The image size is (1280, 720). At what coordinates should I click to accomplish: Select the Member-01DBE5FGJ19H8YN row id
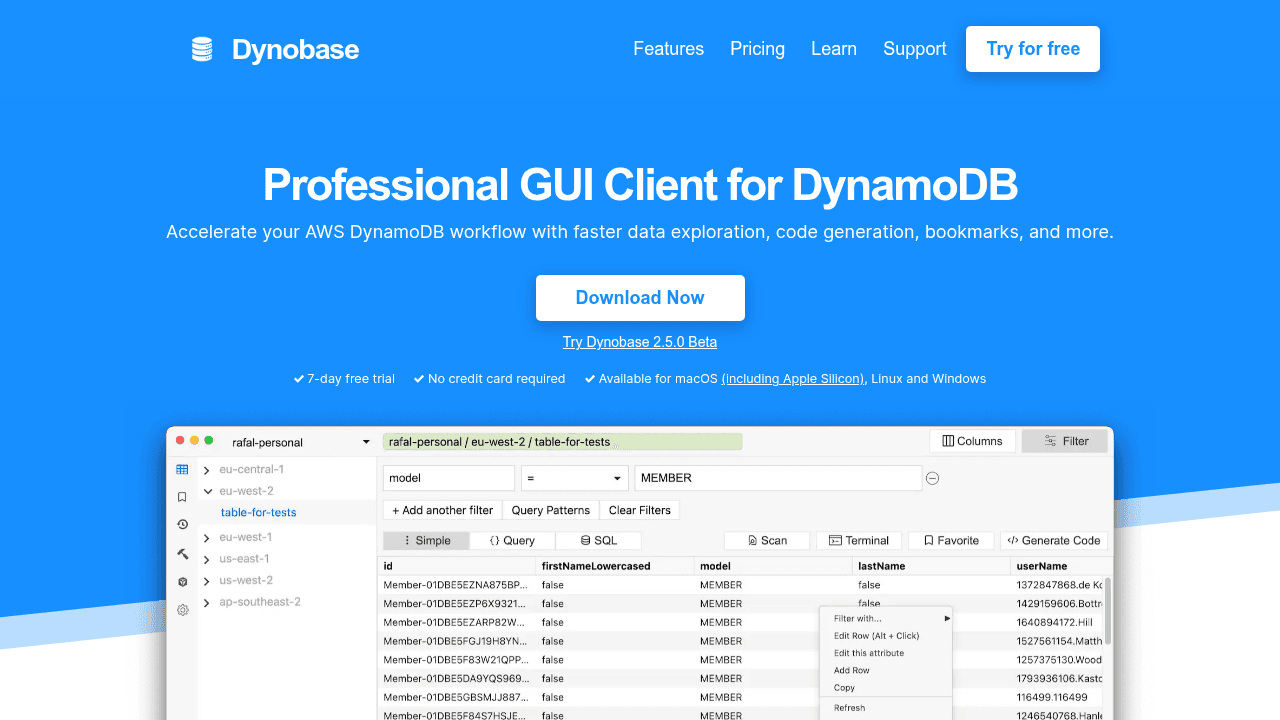(456, 641)
